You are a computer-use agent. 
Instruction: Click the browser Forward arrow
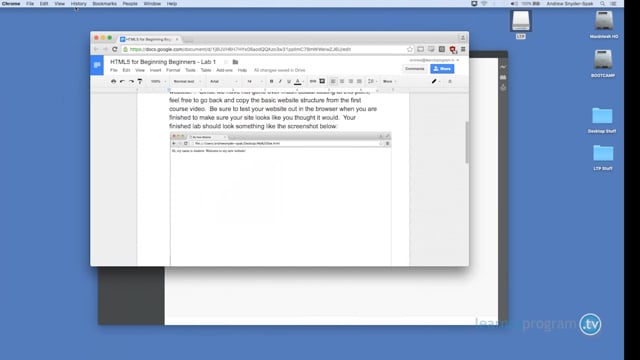pos(105,49)
